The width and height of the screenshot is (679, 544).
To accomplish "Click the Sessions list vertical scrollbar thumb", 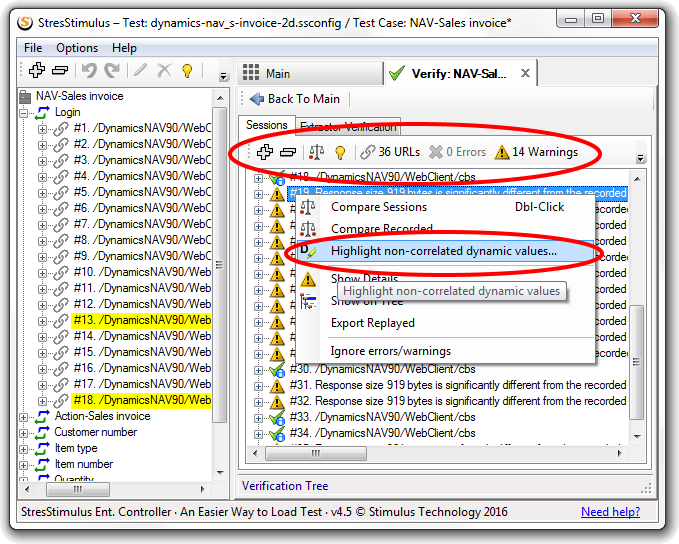I will tap(636, 362).
